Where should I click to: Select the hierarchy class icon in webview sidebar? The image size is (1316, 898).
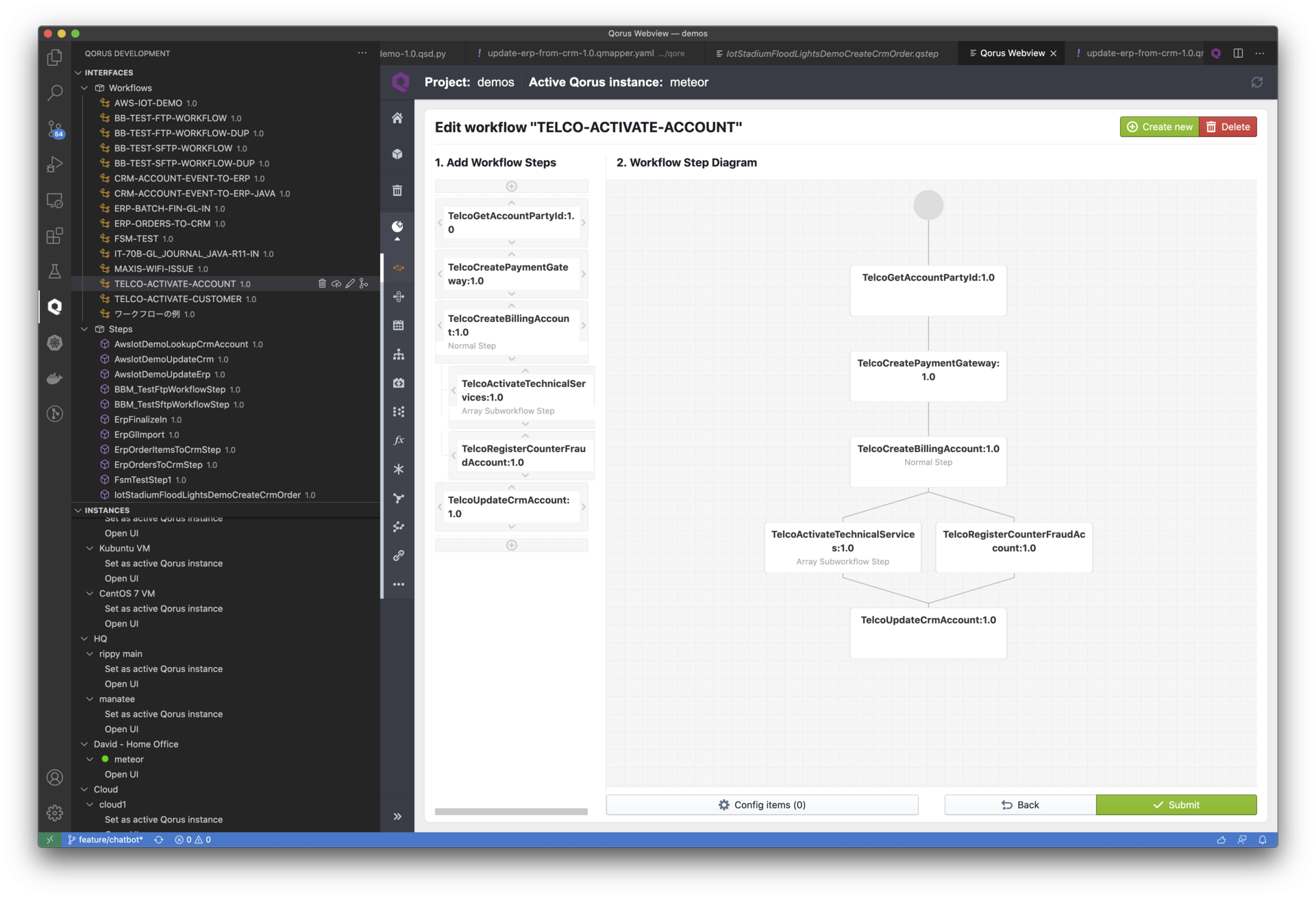(x=398, y=354)
